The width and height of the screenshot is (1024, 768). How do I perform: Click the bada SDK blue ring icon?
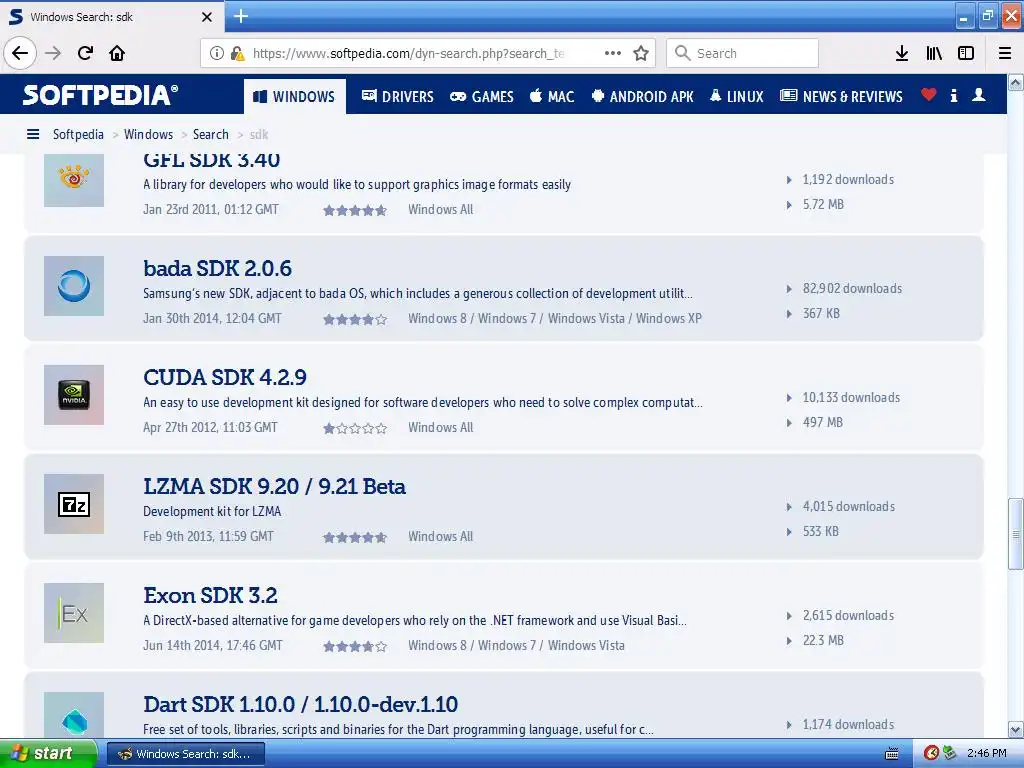(74, 286)
